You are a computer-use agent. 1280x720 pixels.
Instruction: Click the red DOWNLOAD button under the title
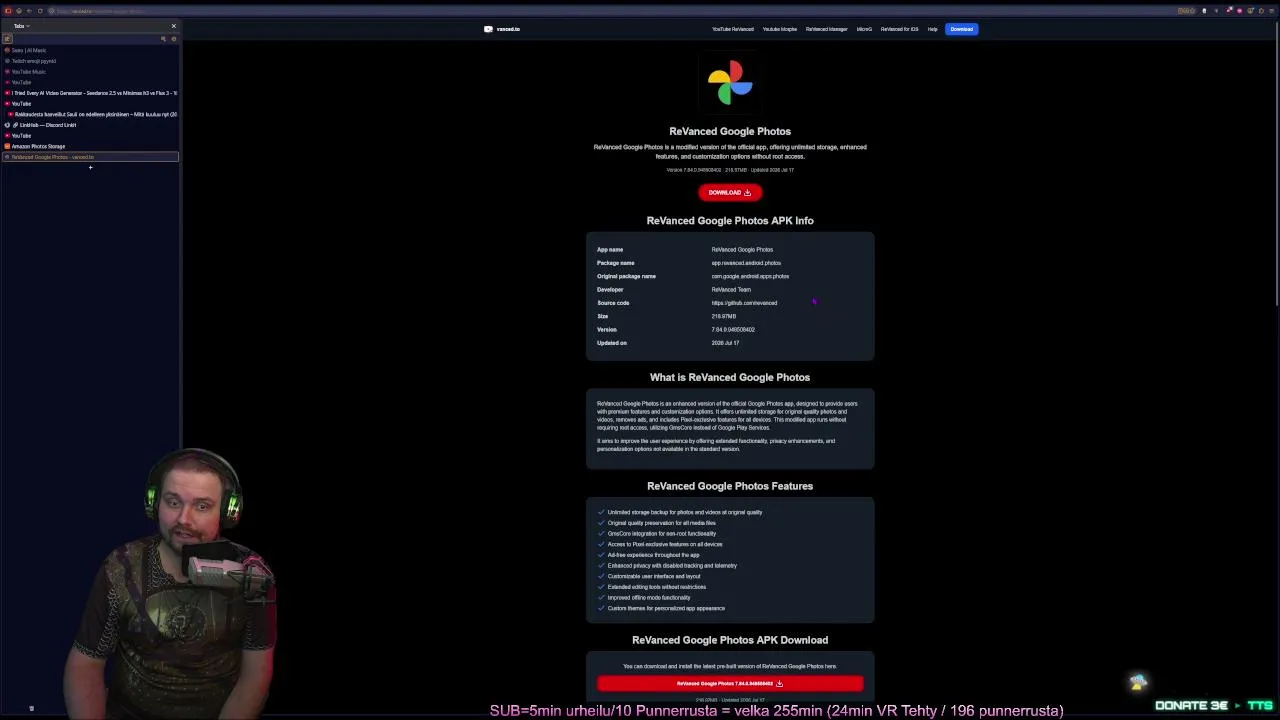pos(730,192)
